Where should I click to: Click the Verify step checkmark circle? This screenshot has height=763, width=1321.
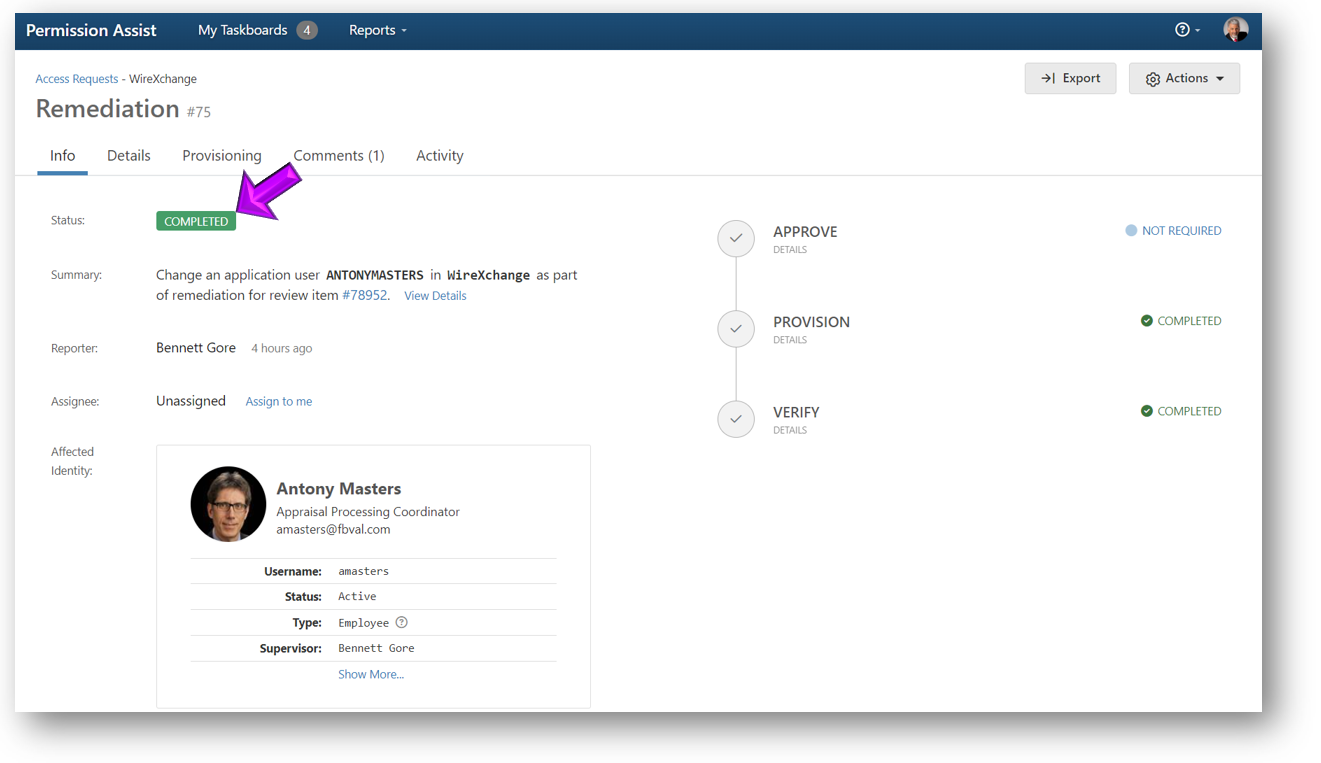click(736, 419)
